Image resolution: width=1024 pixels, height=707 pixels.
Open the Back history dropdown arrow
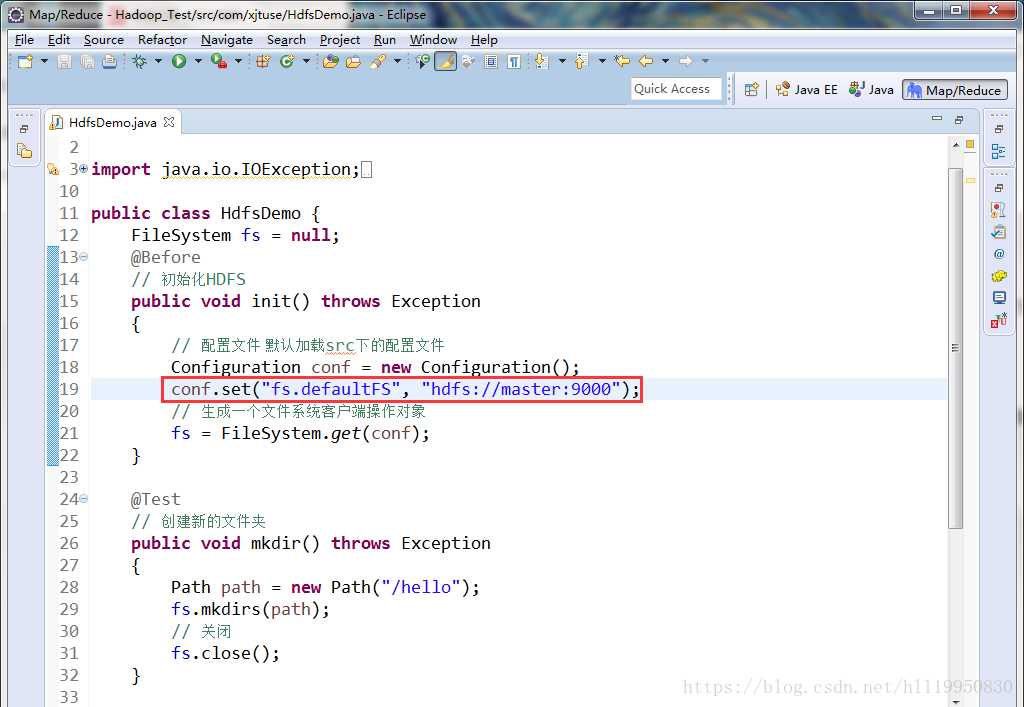click(665, 61)
